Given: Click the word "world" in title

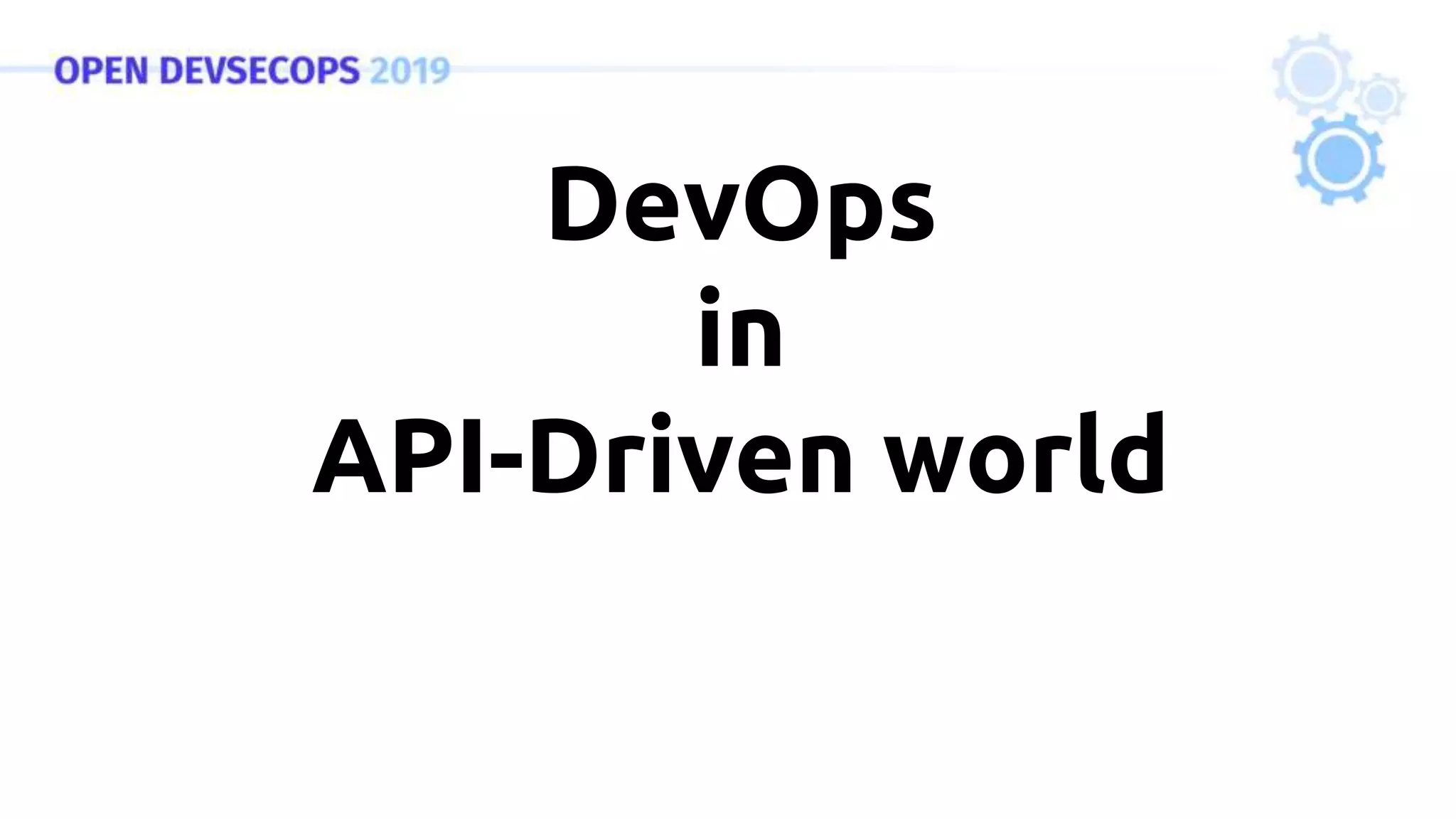Looking at the screenshot, I should [x=1024, y=455].
